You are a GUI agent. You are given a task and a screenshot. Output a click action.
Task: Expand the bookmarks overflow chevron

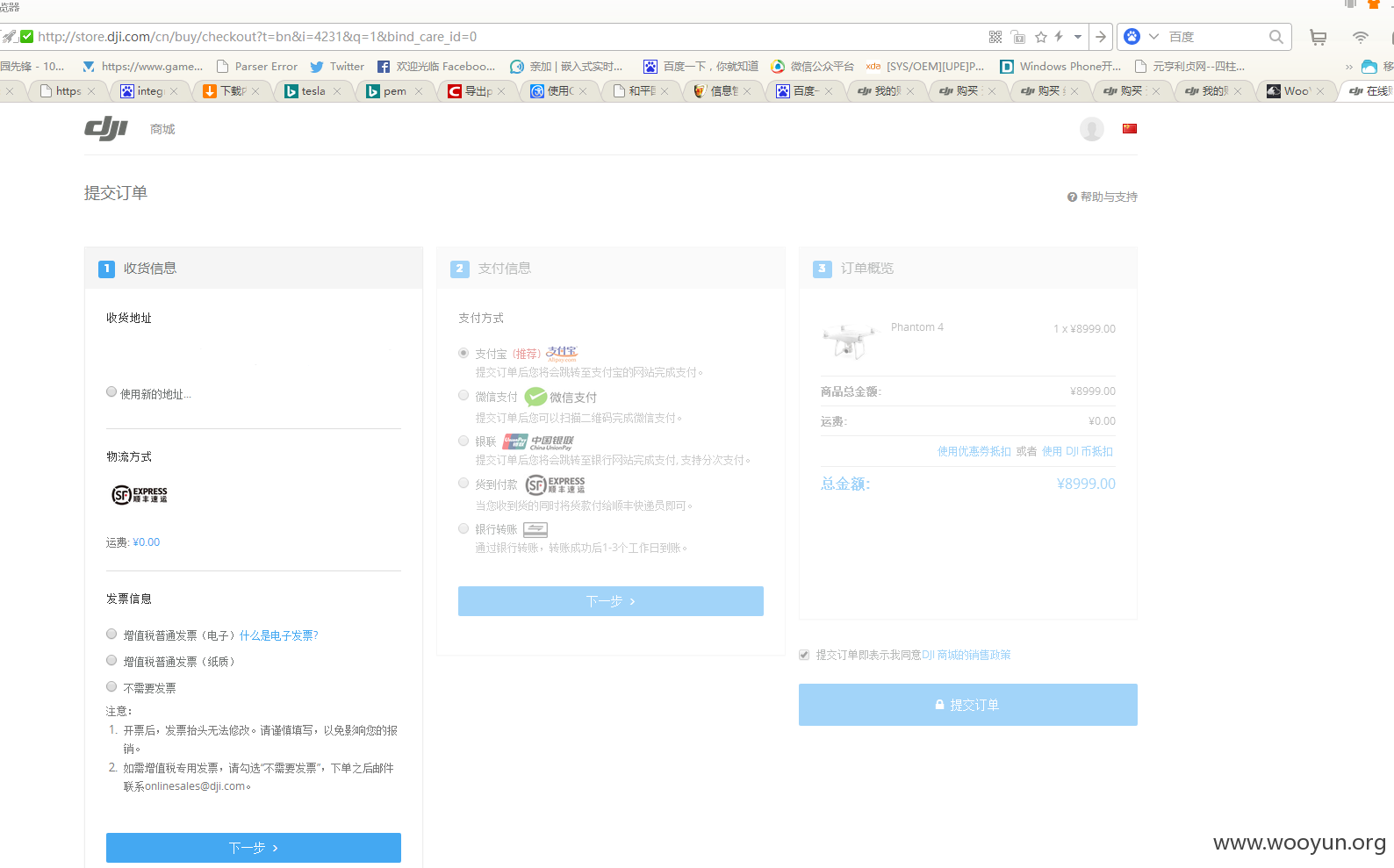(x=1349, y=67)
